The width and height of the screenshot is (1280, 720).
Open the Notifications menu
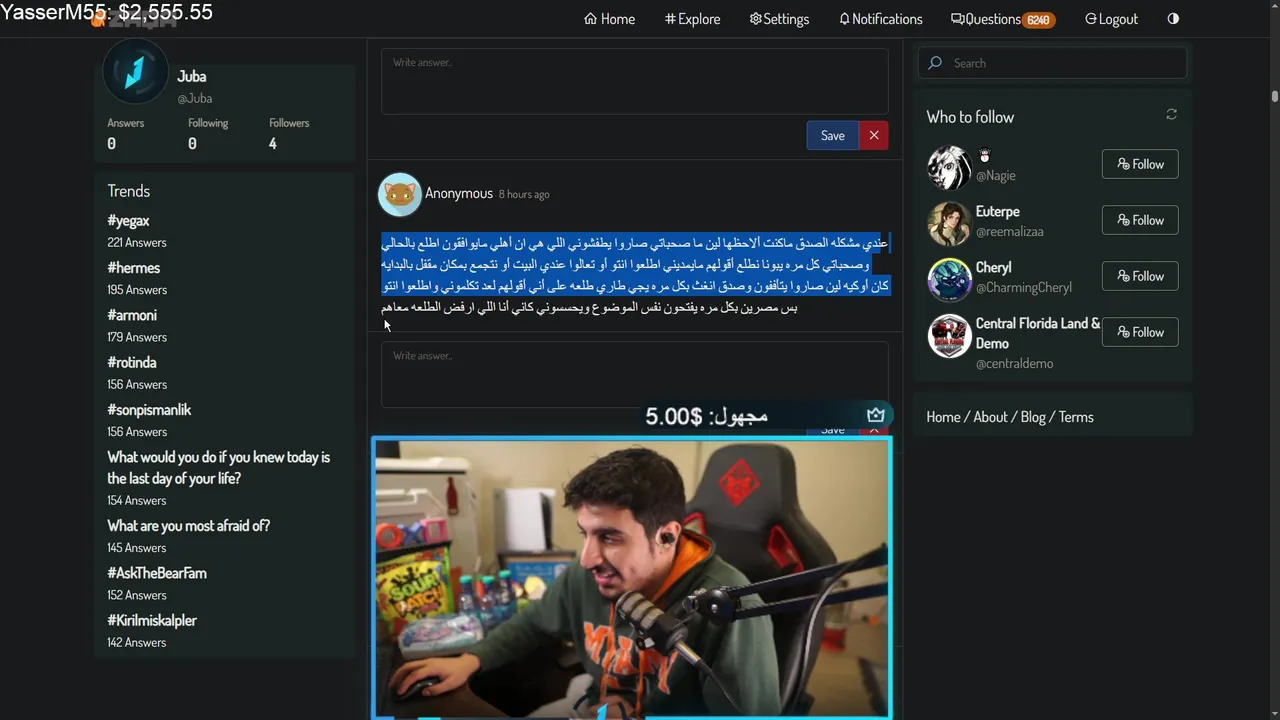click(880, 19)
